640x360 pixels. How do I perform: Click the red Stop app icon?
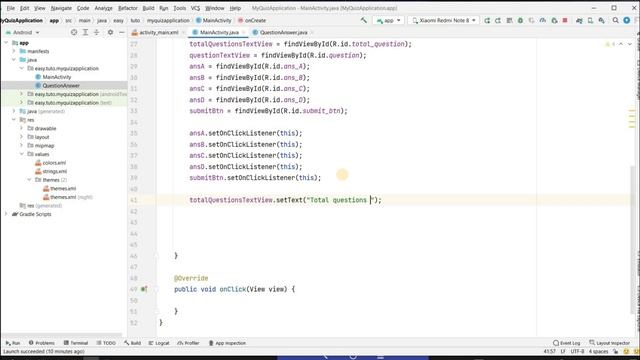click(x=565, y=20)
